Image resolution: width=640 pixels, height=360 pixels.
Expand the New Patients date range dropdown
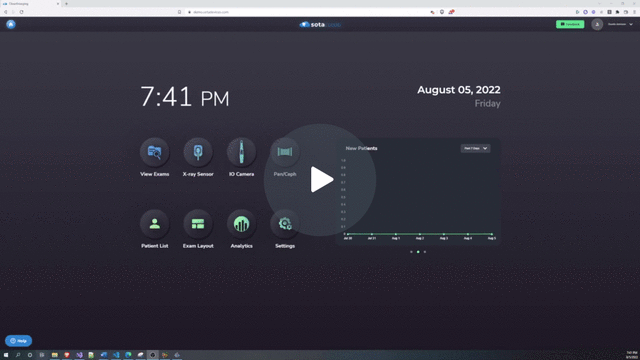[x=476, y=148]
